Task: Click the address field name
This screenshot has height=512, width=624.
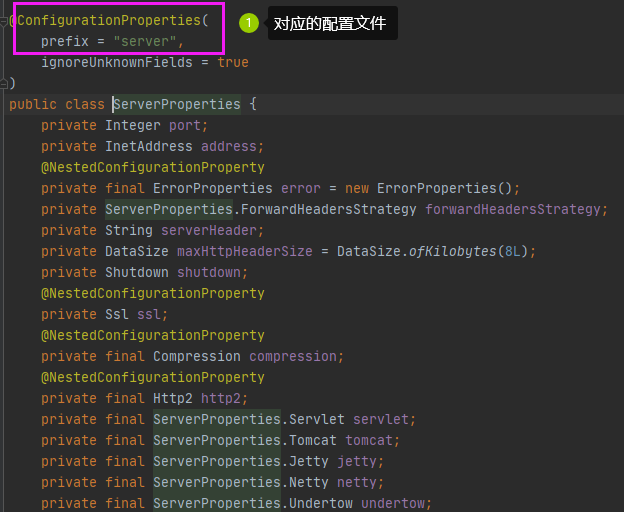Action: pyautogui.click(x=229, y=146)
